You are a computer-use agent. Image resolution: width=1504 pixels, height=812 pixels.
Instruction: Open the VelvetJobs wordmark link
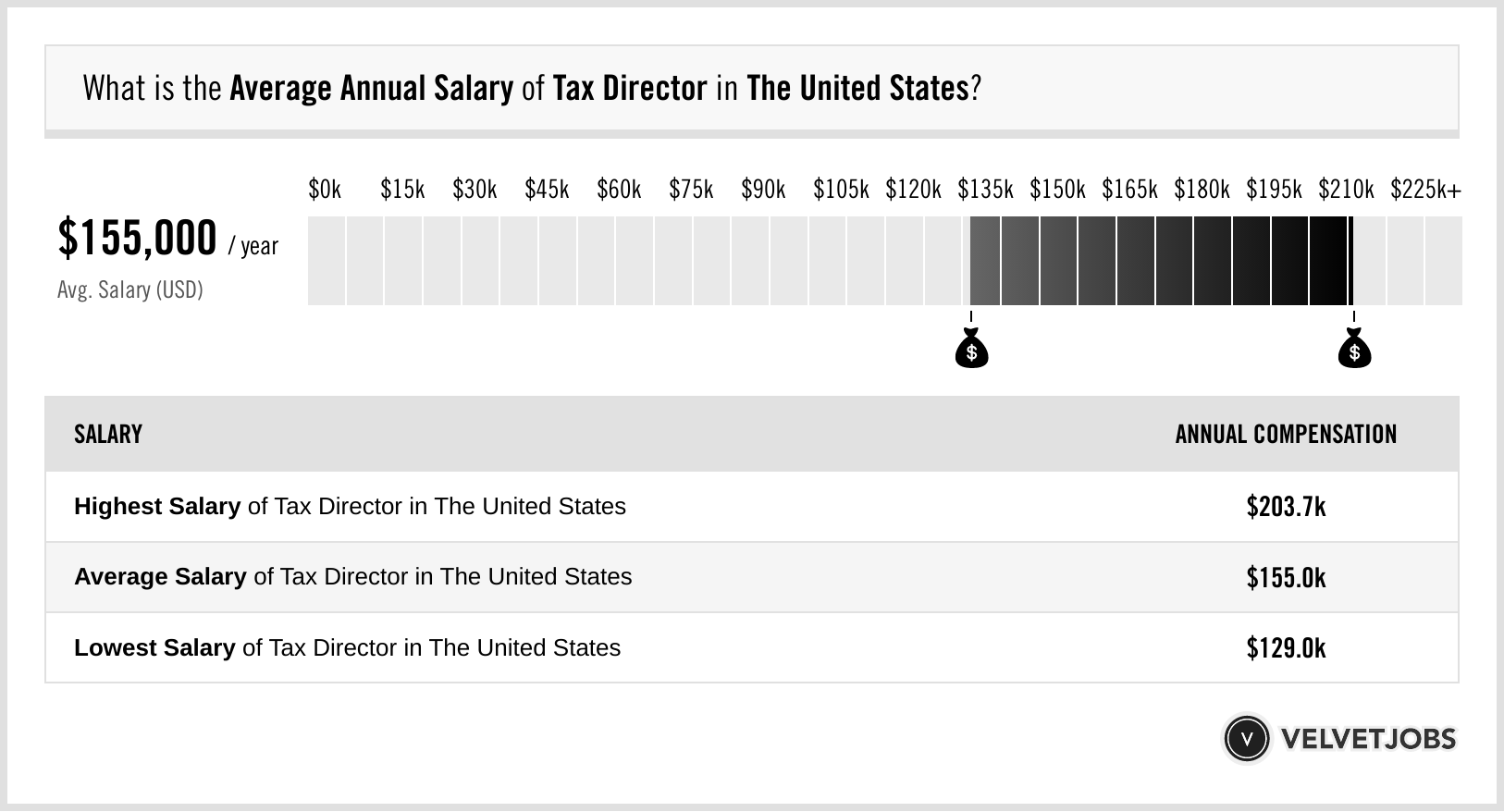(x=1367, y=739)
